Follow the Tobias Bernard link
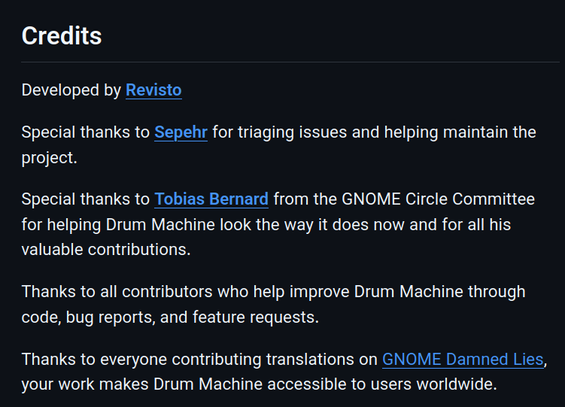This screenshot has width=565, height=407. (x=212, y=199)
